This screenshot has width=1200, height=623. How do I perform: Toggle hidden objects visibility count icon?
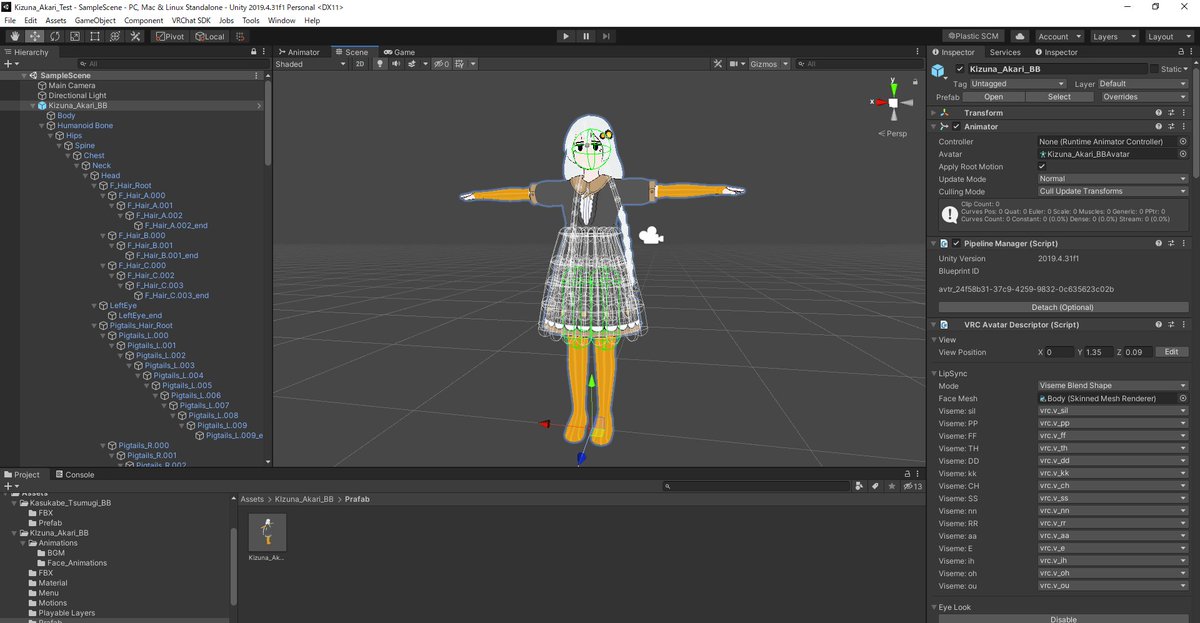tap(441, 64)
